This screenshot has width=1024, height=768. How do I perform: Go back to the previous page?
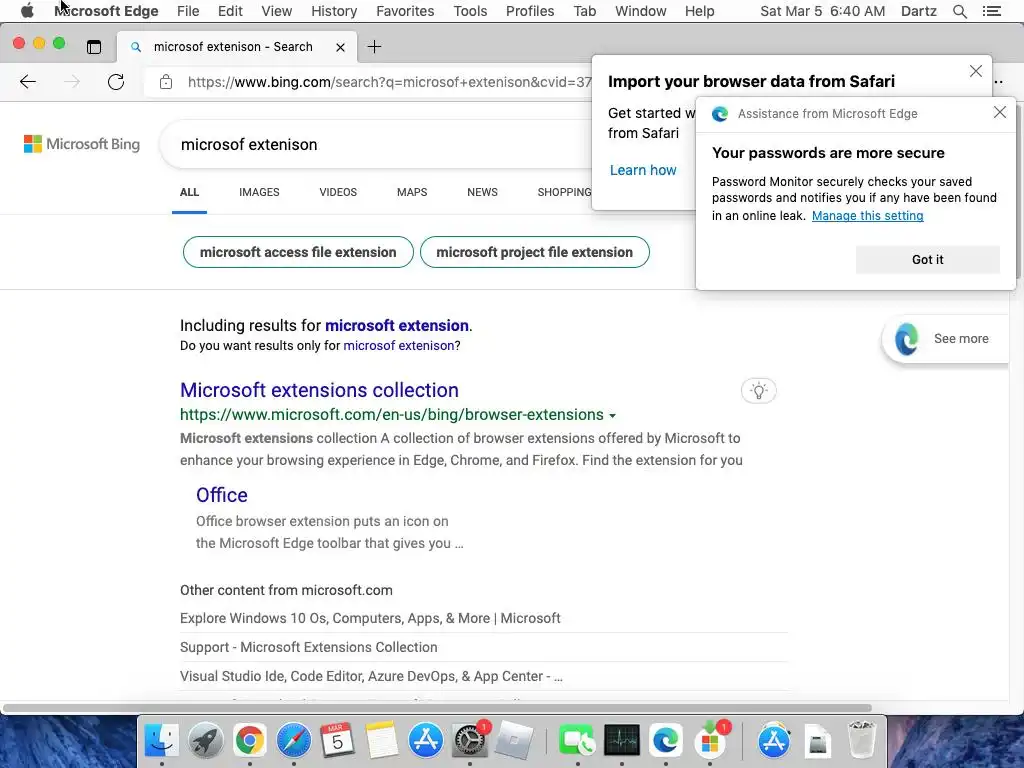coord(28,82)
